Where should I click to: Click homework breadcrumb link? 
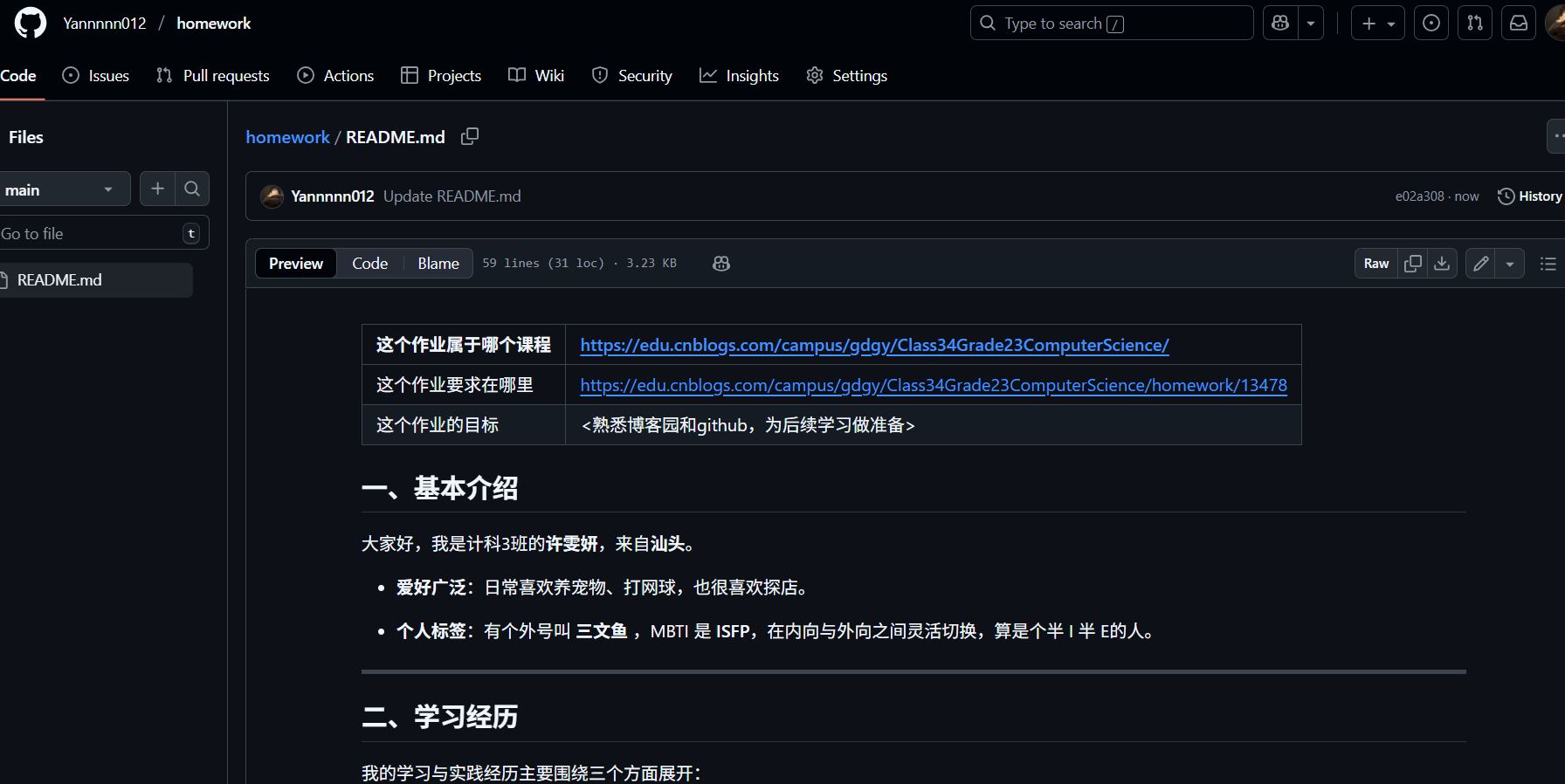point(287,137)
